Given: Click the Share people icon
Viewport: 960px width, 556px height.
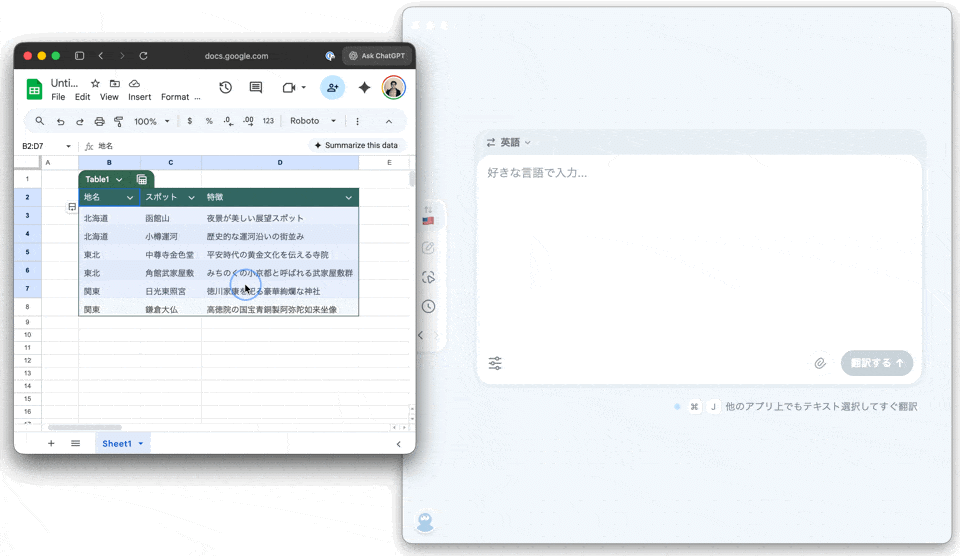Looking at the screenshot, I should (332, 88).
